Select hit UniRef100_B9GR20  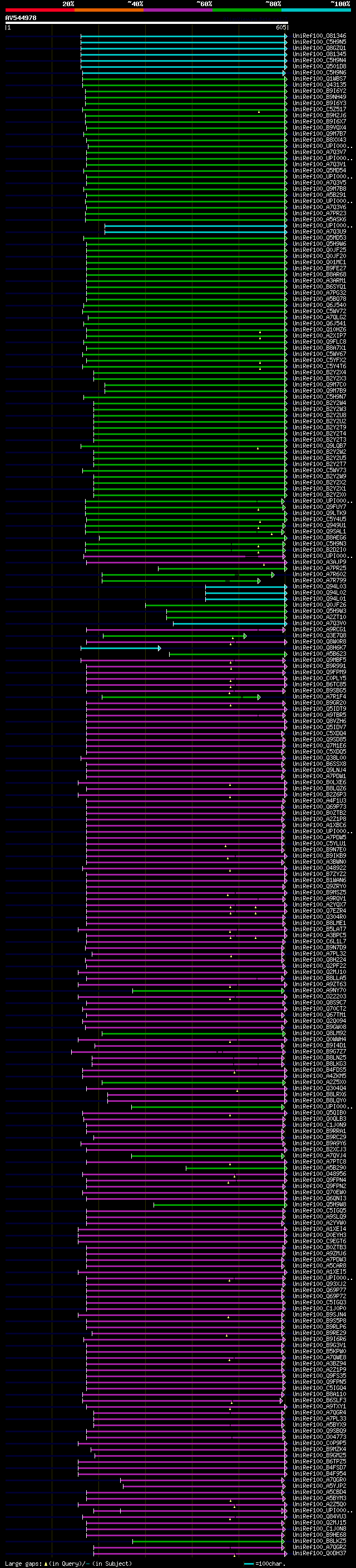coord(319,703)
